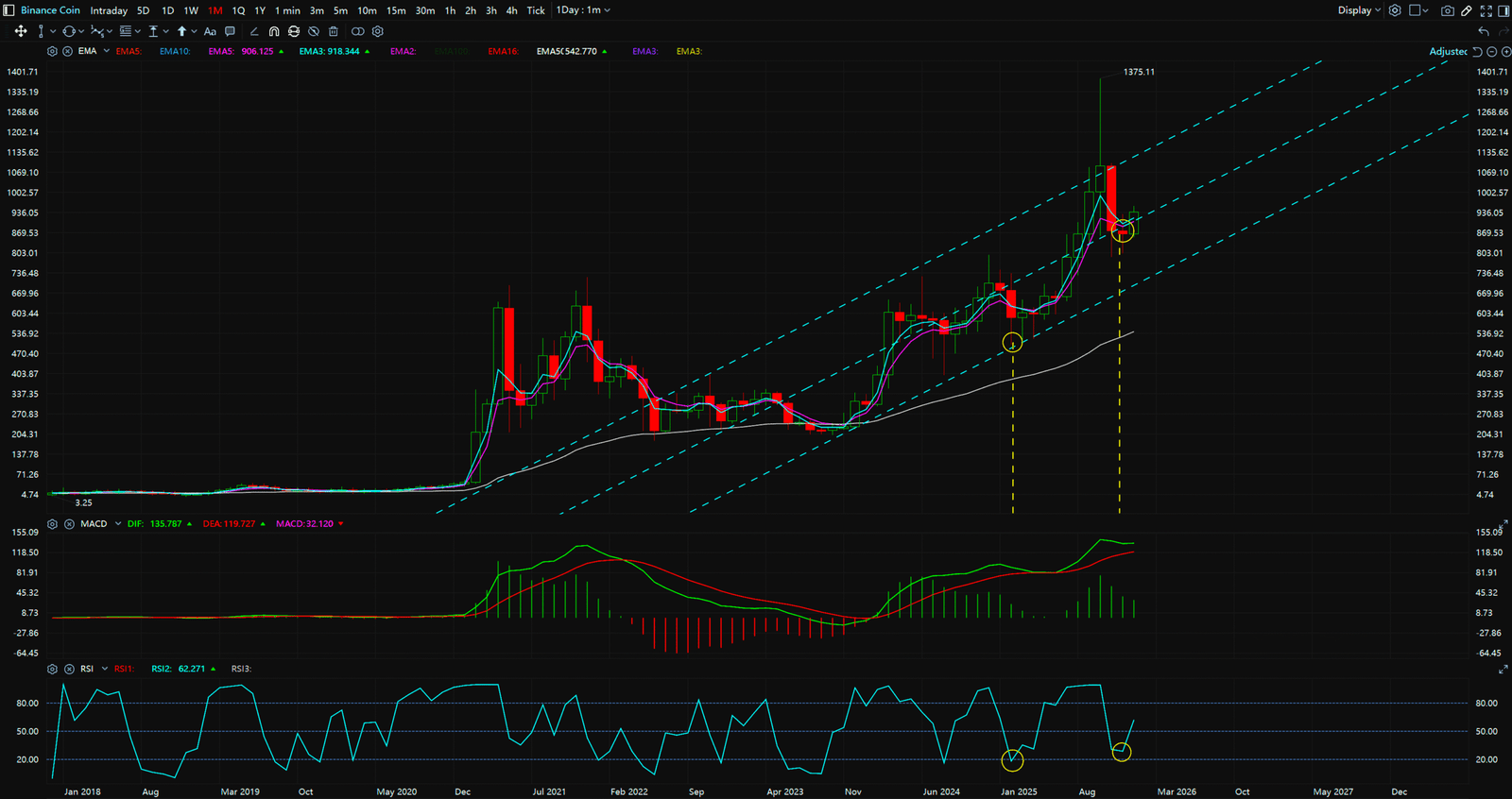
Task: Take a chart screenshot with camera icon
Action: 1447,10
